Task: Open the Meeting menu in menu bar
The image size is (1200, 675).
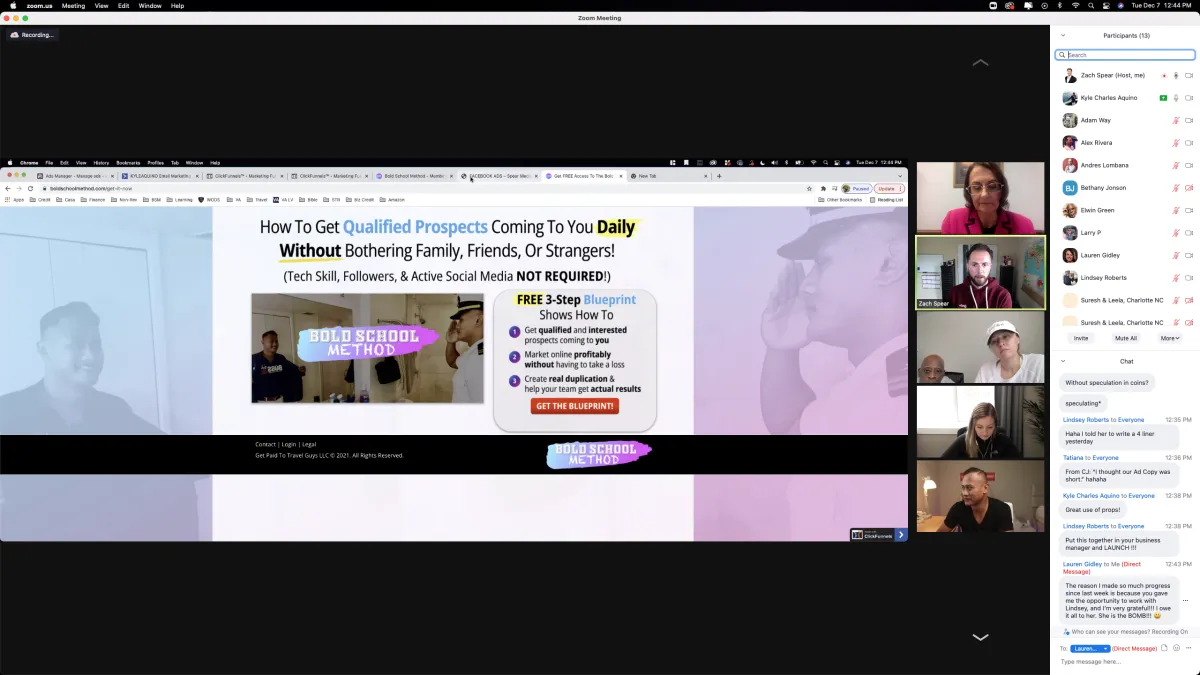Action: [73, 6]
